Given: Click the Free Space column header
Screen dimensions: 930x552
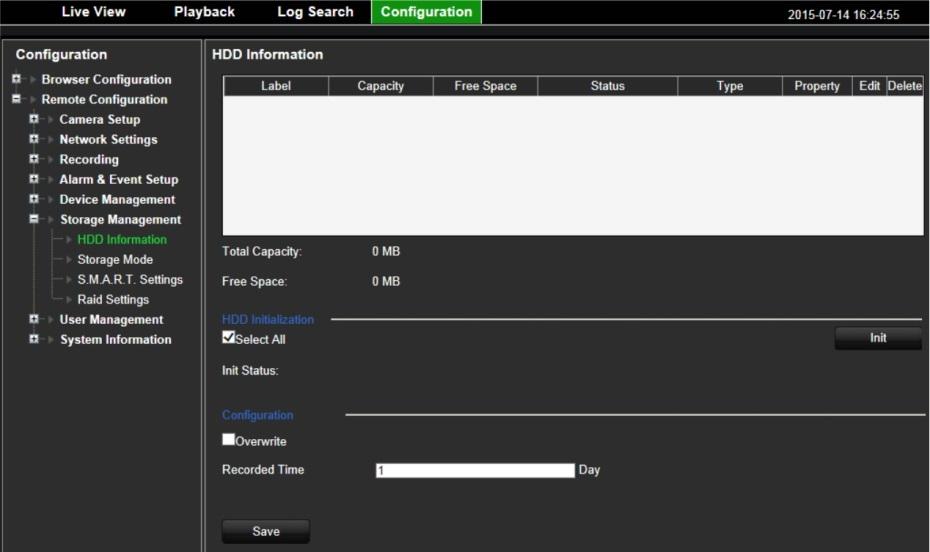Looking at the screenshot, I should (x=485, y=86).
